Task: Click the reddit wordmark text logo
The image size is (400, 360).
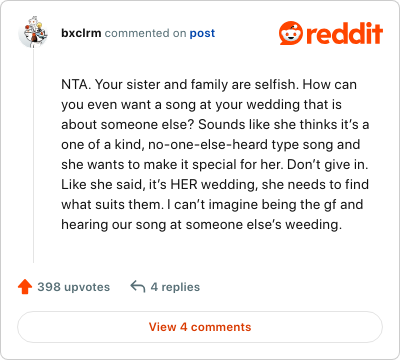Action: 345,33
